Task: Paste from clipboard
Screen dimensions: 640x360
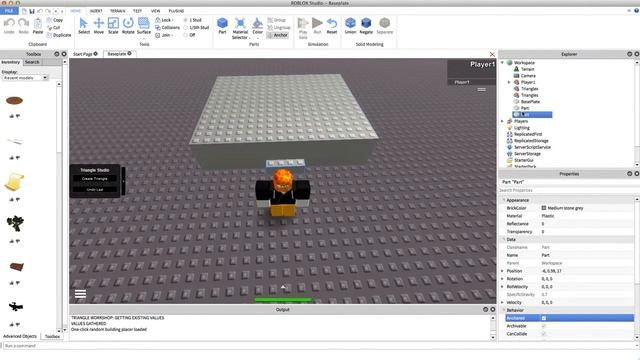Action: 38,26
